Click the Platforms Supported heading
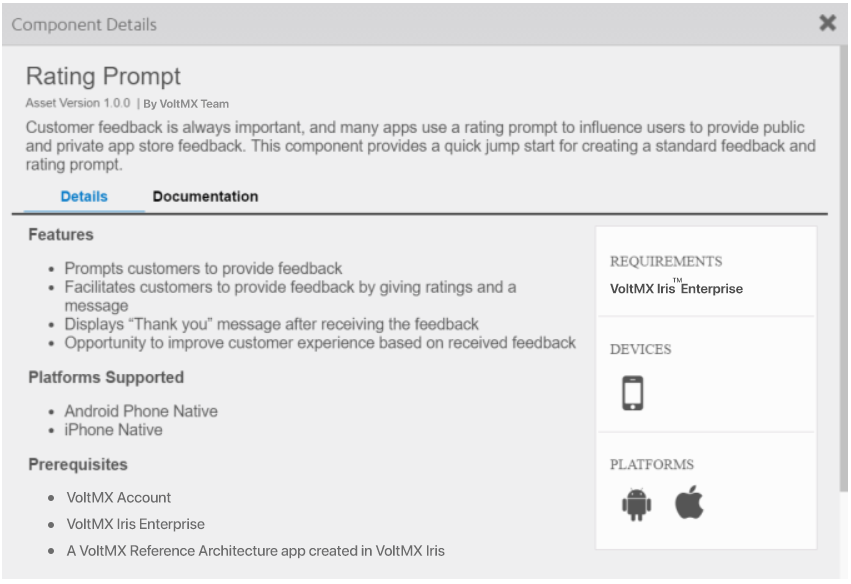This screenshot has width=851, height=584. coord(106,378)
